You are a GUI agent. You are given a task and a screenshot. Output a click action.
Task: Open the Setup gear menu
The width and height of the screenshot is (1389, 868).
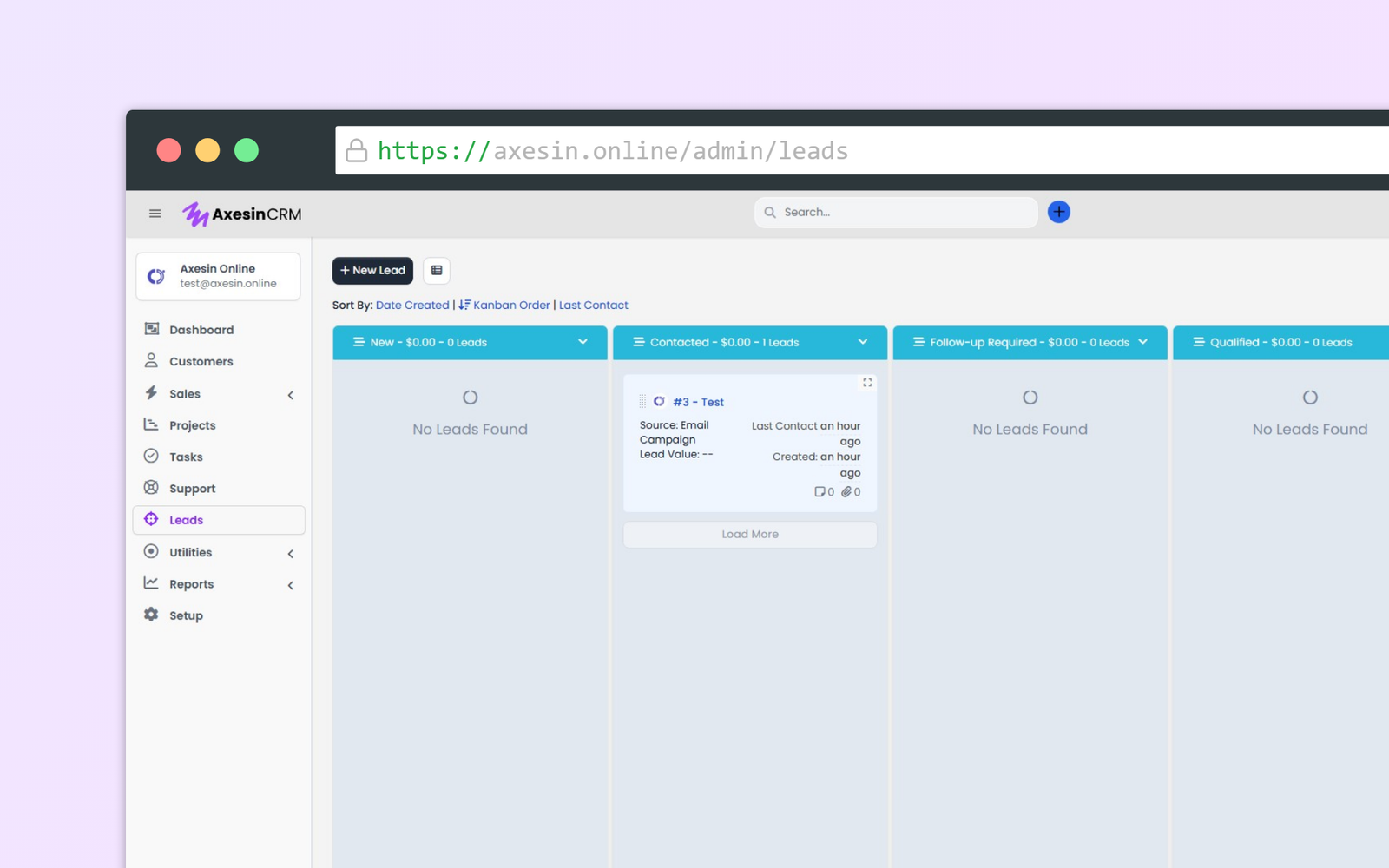click(x=186, y=615)
